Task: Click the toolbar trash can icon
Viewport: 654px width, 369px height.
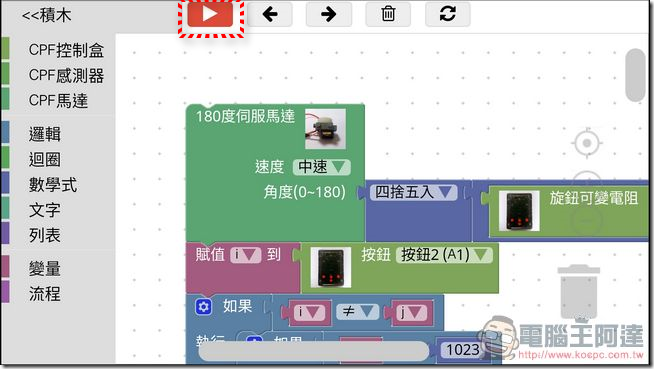Action: [x=388, y=14]
